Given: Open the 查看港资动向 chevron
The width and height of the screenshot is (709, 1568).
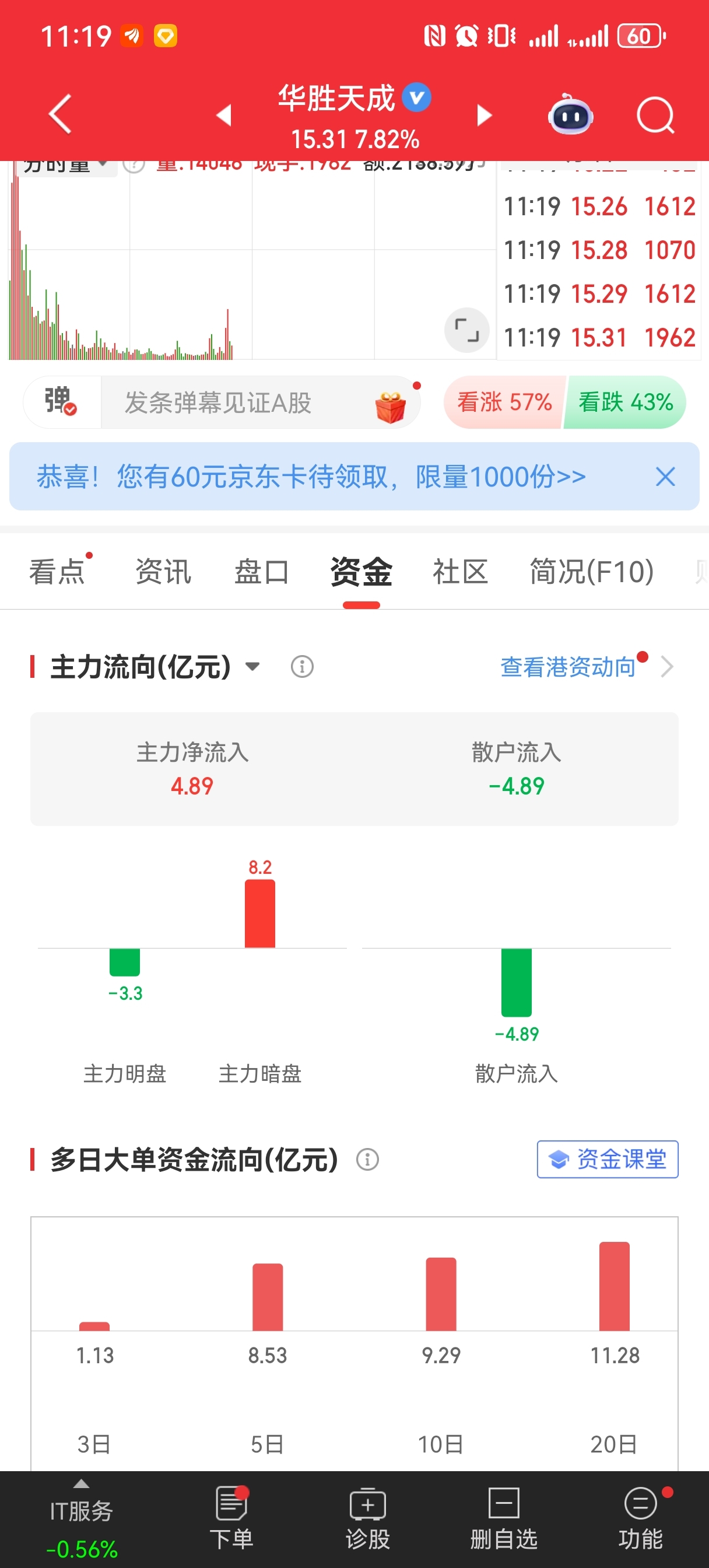Looking at the screenshot, I should (668, 667).
